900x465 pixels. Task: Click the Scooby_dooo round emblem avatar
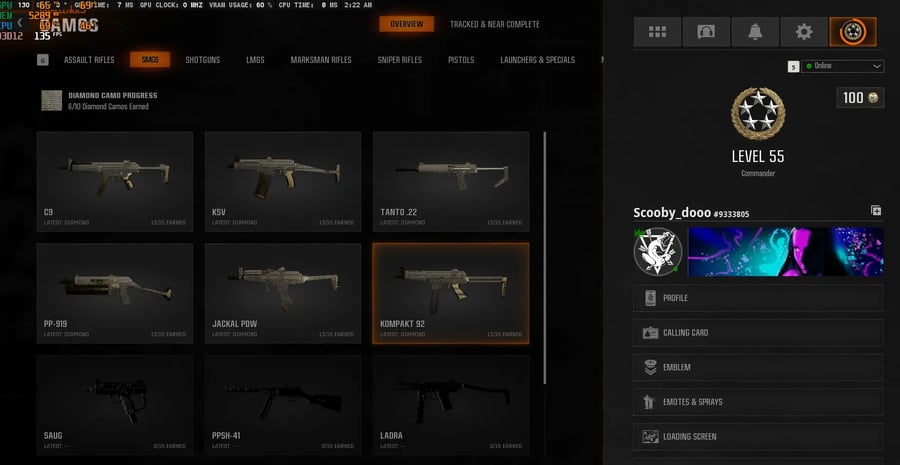coord(658,251)
